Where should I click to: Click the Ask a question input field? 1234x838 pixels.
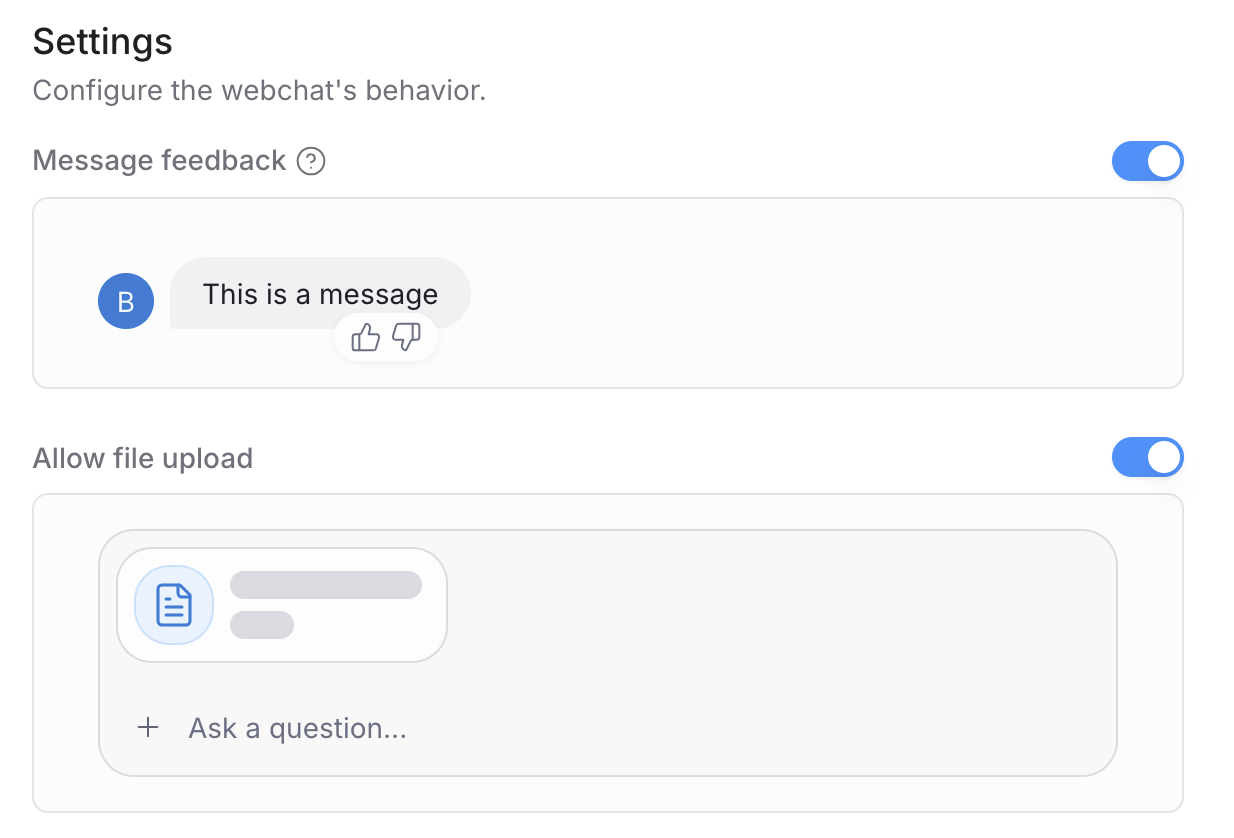tap(296, 727)
